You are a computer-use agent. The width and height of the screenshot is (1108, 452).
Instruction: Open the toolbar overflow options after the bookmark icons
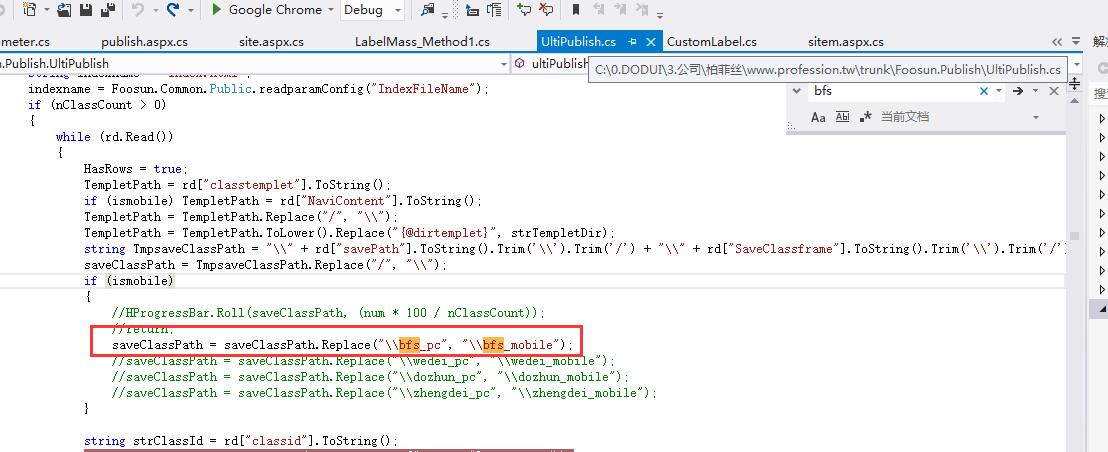click(659, 14)
